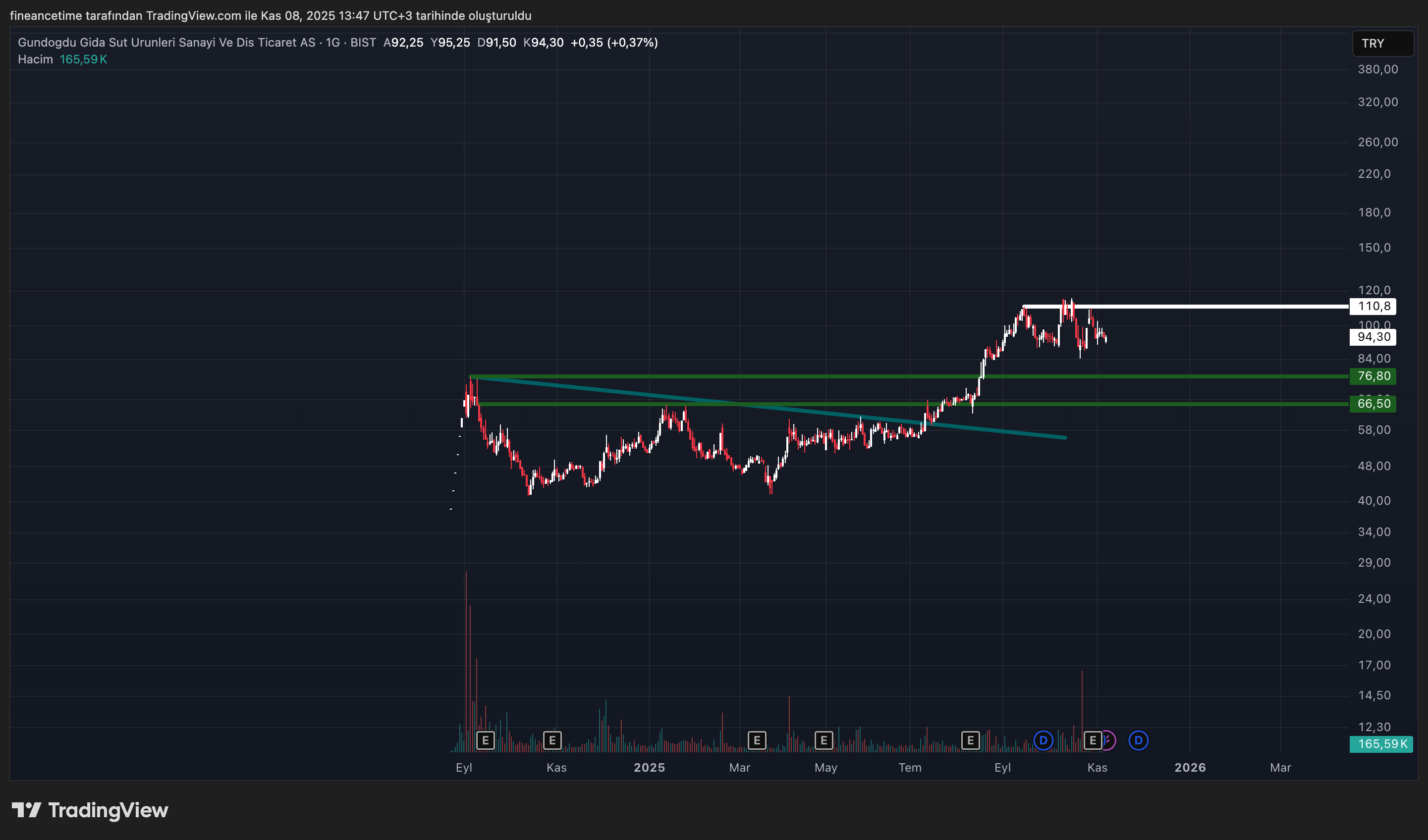Click the Hacim volume indicator label

pos(35,59)
